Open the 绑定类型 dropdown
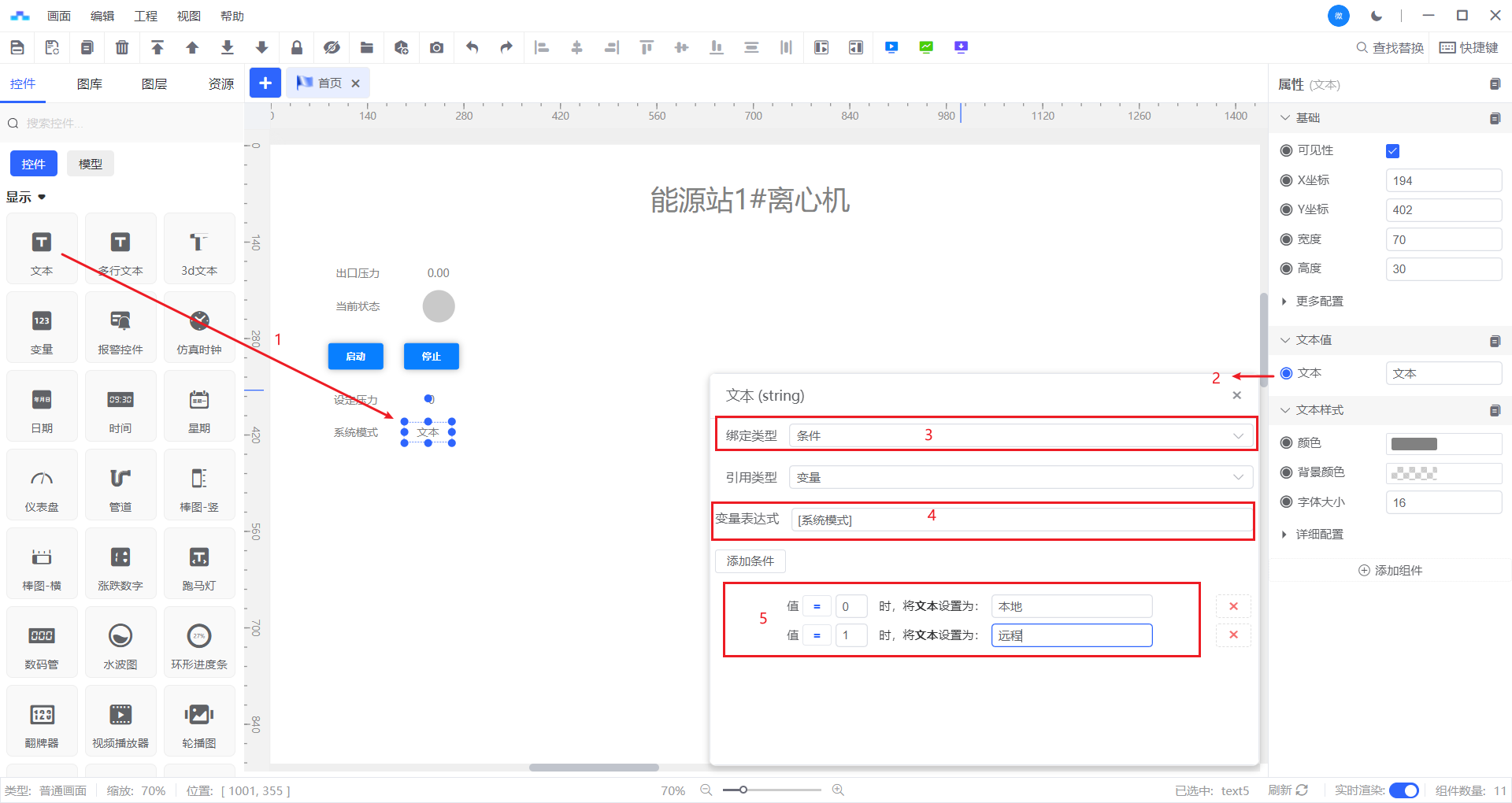This screenshot has width=1512, height=803. [1020, 435]
